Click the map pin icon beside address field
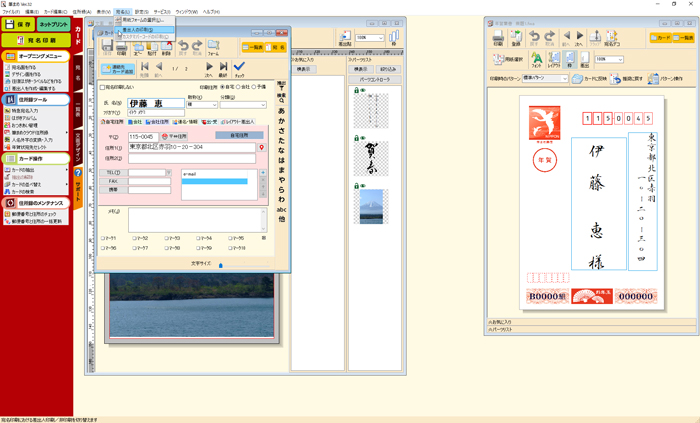 pyautogui.click(x=262, y=148)
